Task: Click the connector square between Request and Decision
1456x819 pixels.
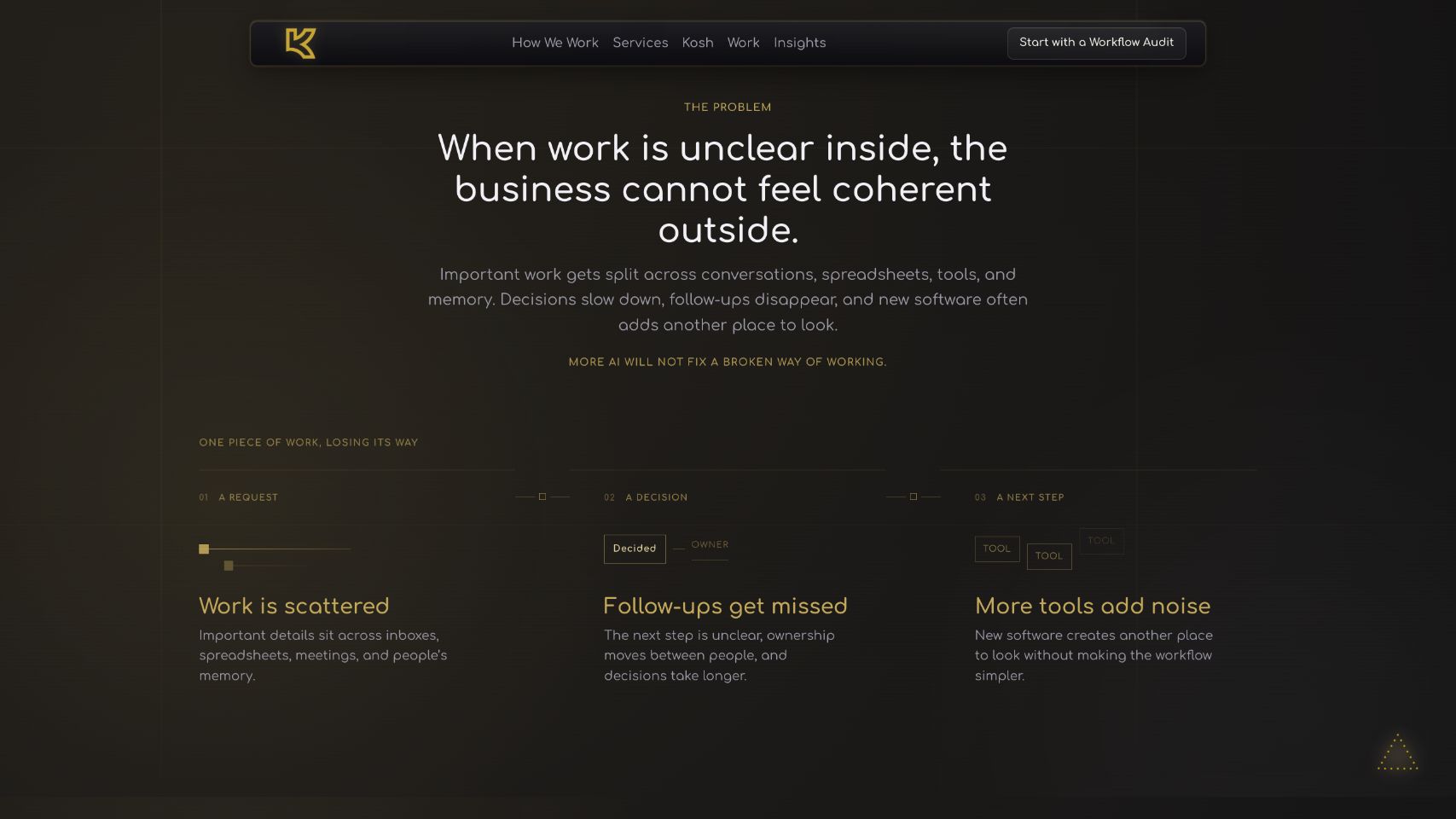Action: [542, 497]
